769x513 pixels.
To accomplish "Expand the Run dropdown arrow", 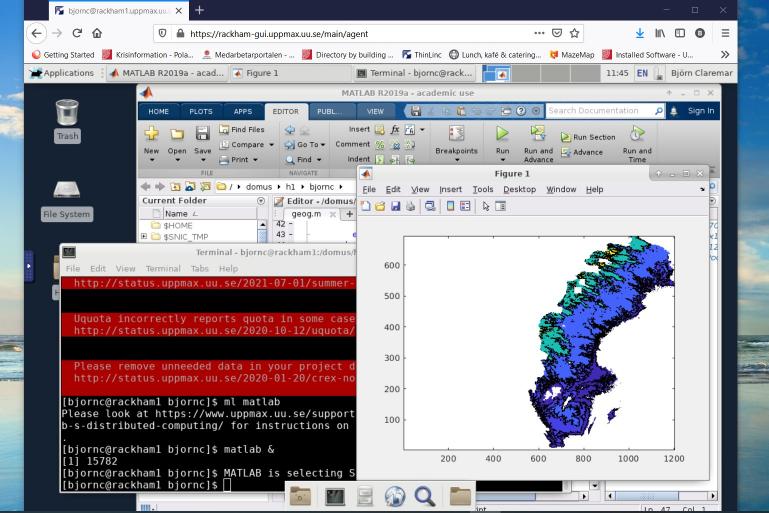I will click(503, 160).
